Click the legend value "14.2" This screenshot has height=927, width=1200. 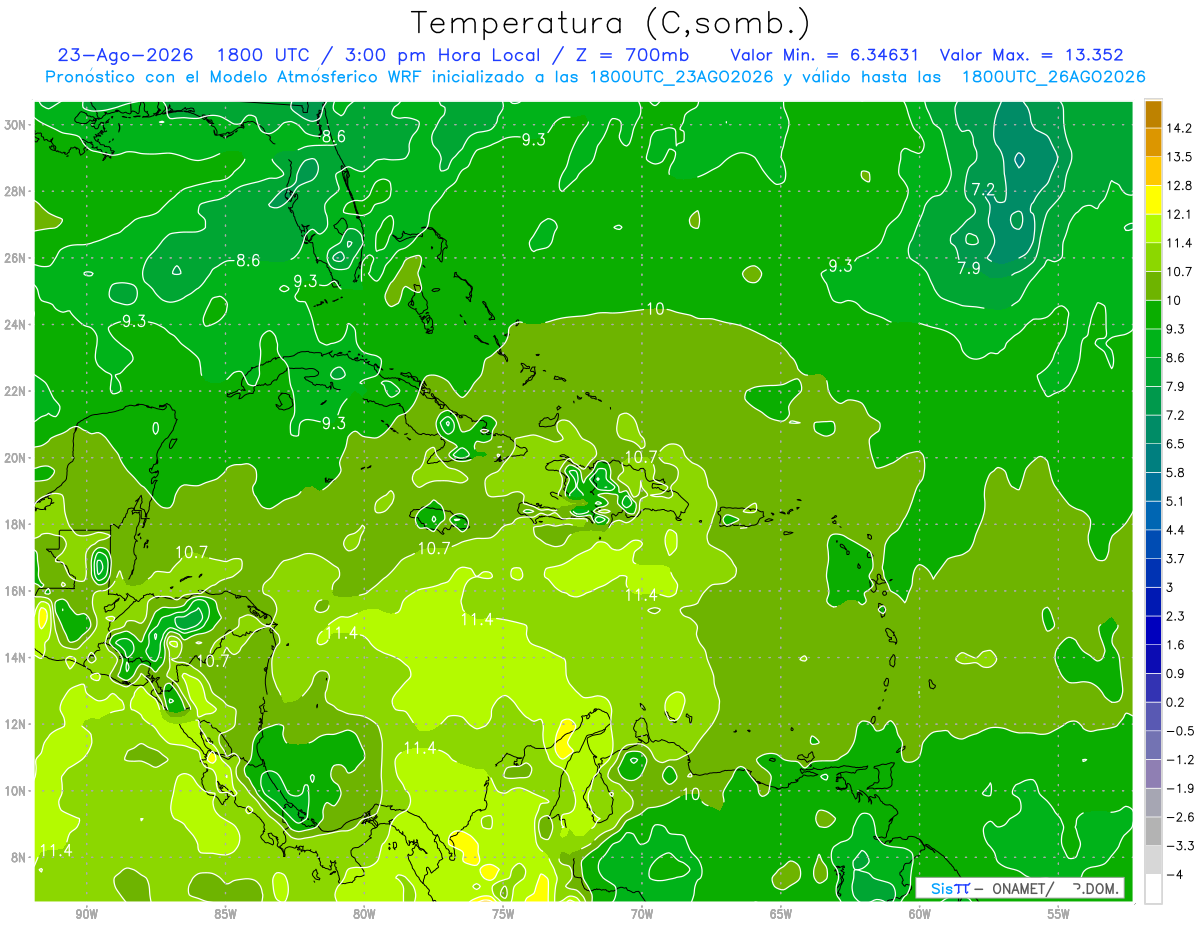1179,128
